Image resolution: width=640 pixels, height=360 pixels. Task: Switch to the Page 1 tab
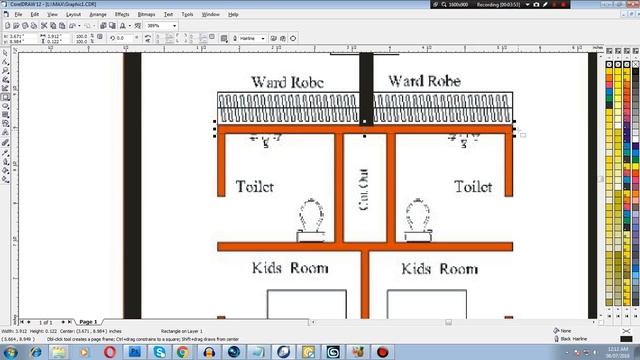point(88,322)
